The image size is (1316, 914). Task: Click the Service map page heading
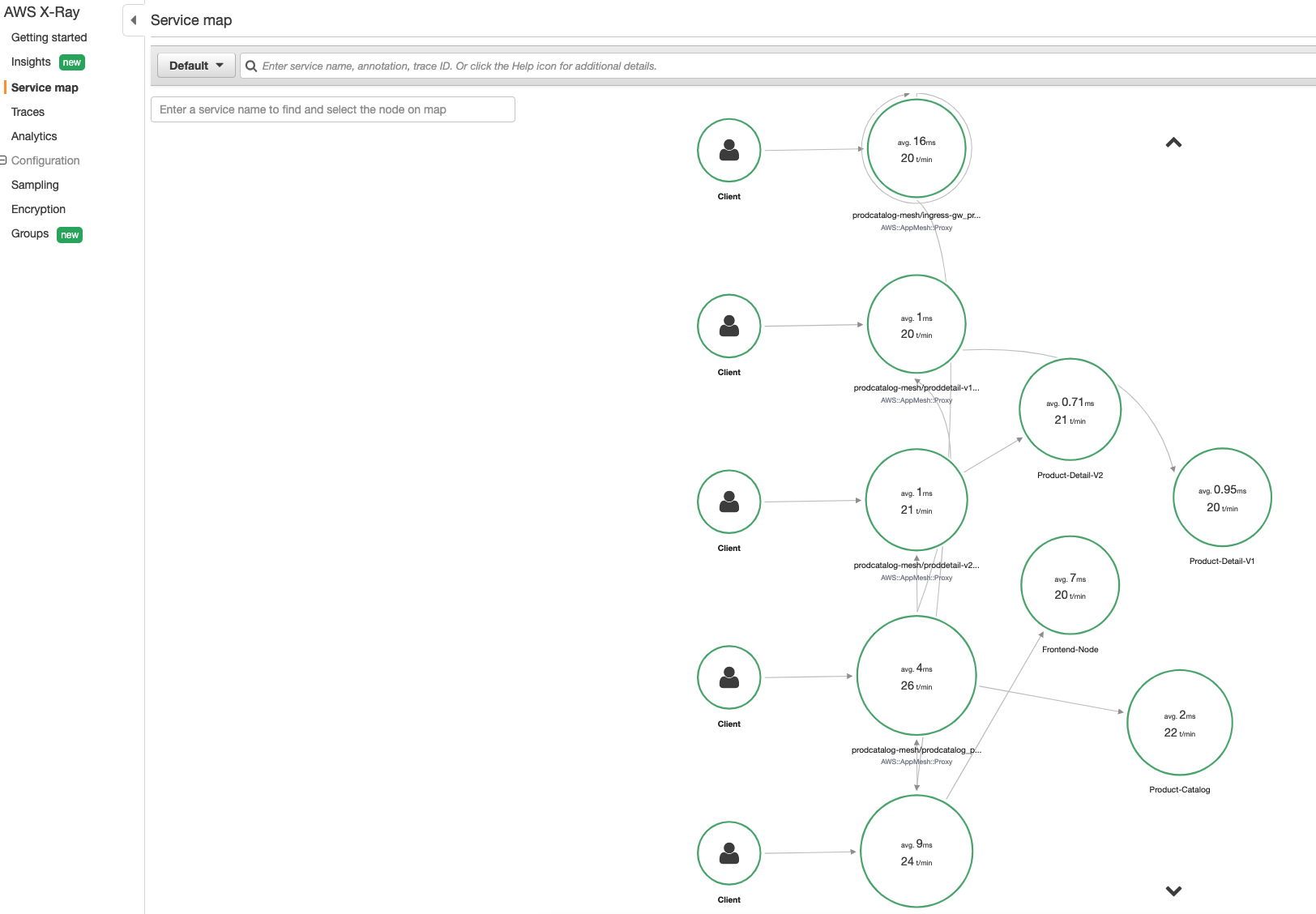click(x=191, y=20)
